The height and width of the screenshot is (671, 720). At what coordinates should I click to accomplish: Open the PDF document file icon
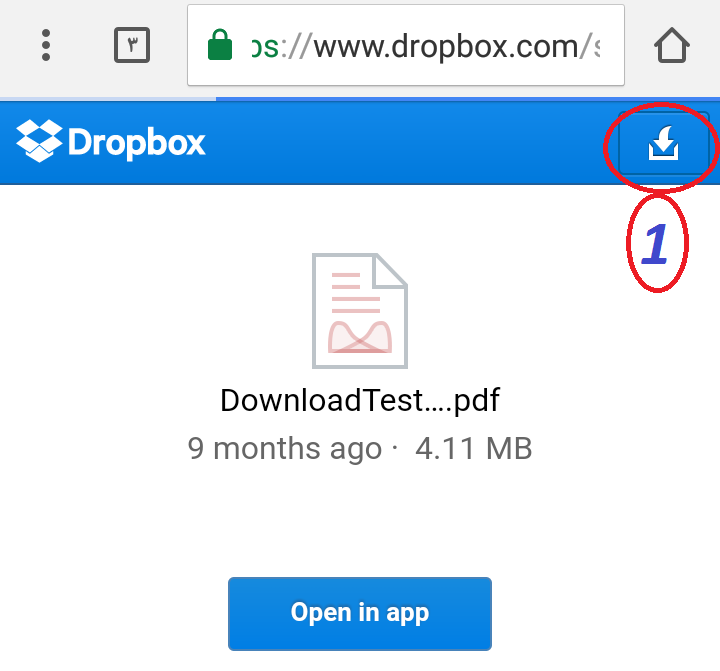pos(360,310)
